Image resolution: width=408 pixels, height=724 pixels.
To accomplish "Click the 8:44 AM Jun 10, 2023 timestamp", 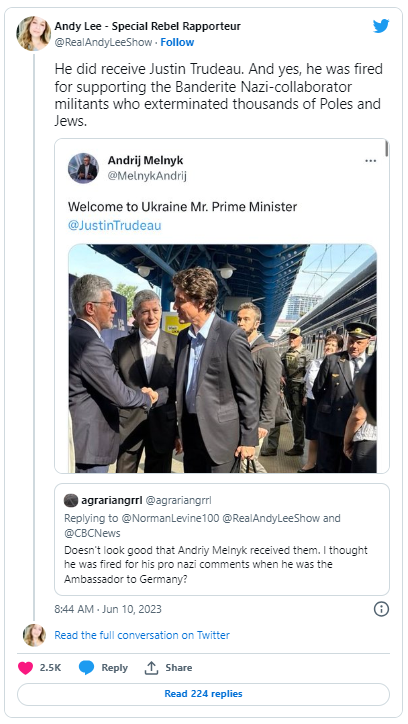I will 108,609.
